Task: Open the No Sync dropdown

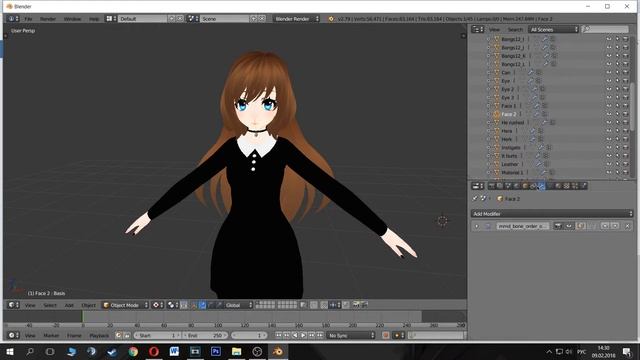Action: 351,336
